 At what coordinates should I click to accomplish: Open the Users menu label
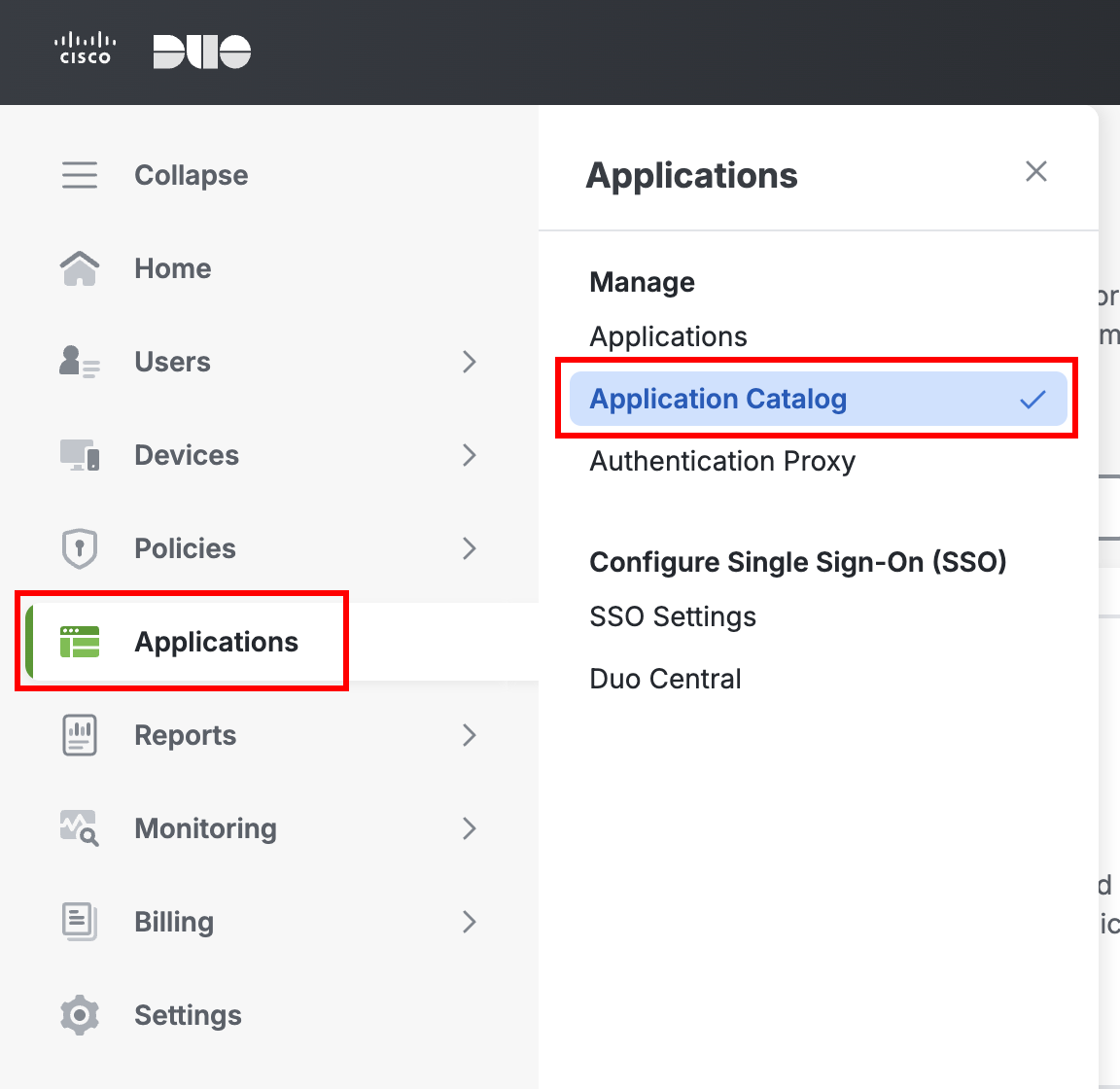(172, 363)
